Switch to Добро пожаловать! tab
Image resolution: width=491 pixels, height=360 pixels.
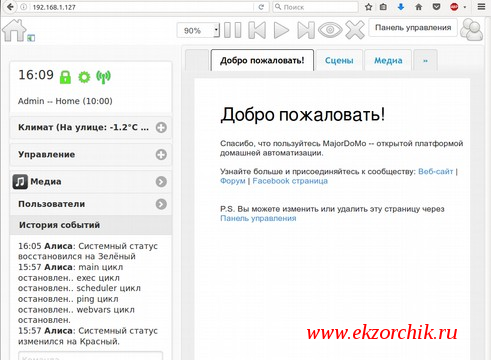click(262, 60)
